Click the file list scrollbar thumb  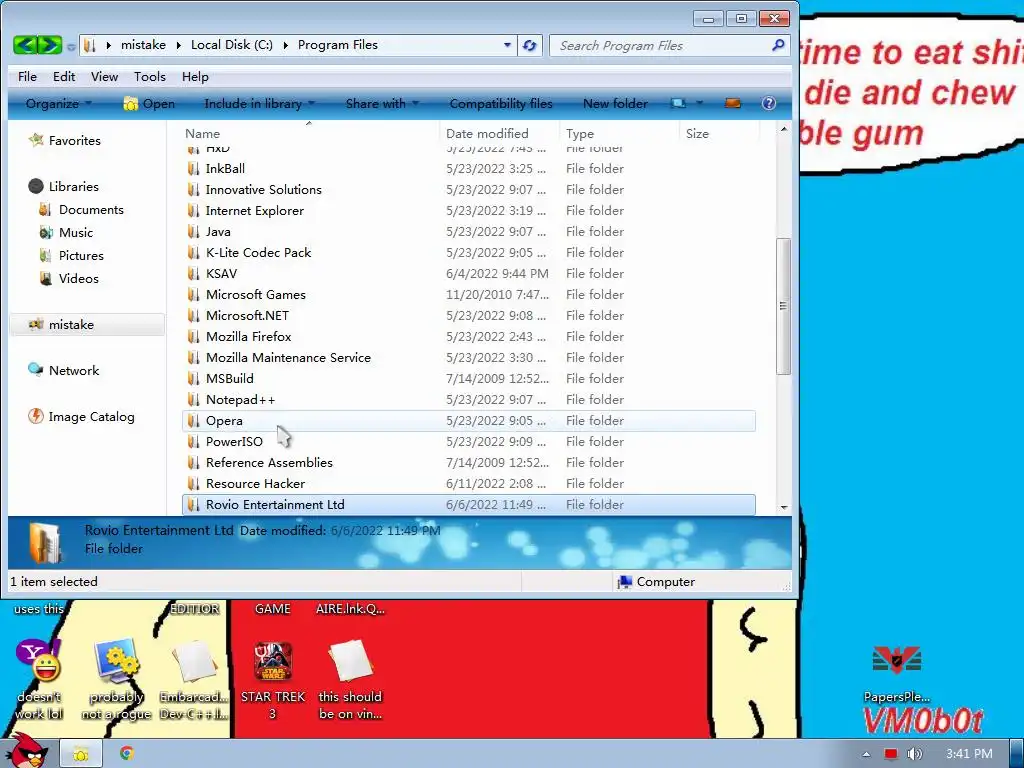click(x=783, y=306)
